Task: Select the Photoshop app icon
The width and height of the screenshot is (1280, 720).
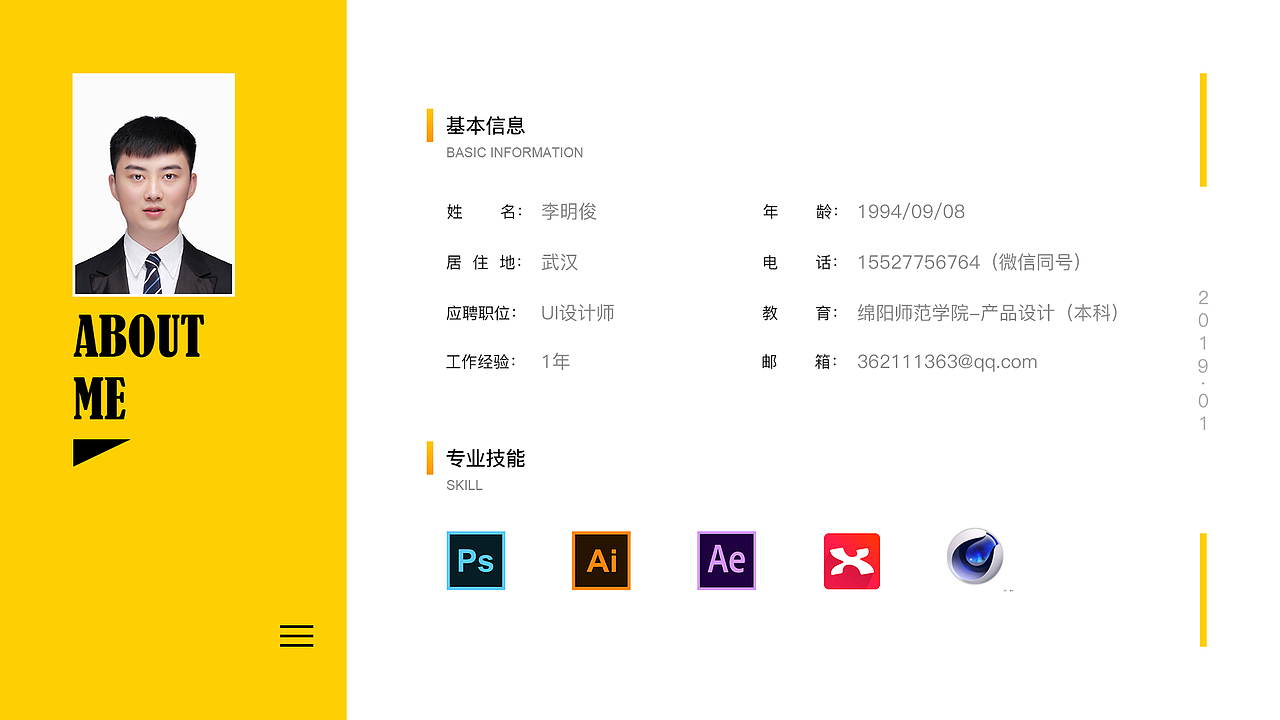Action: pyautogui.click(x=475, y=561)
